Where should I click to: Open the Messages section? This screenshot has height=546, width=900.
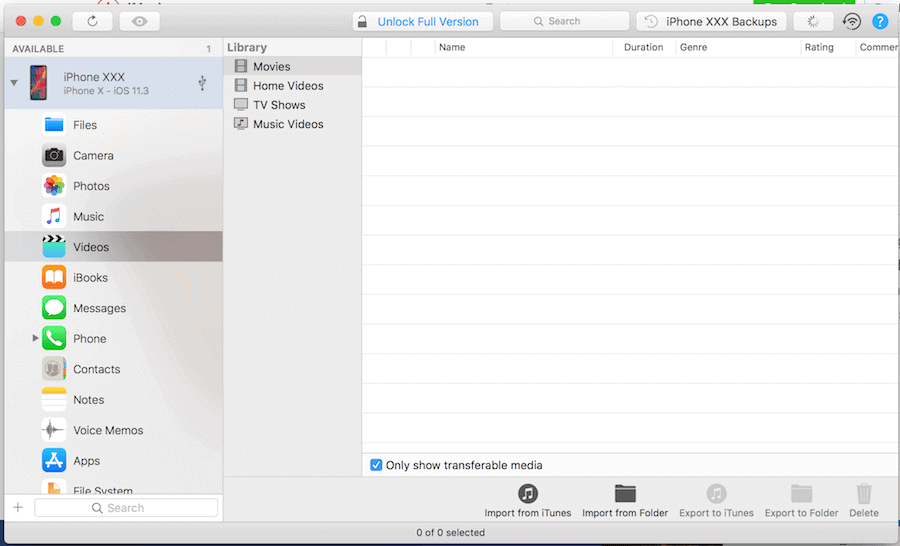114,308
